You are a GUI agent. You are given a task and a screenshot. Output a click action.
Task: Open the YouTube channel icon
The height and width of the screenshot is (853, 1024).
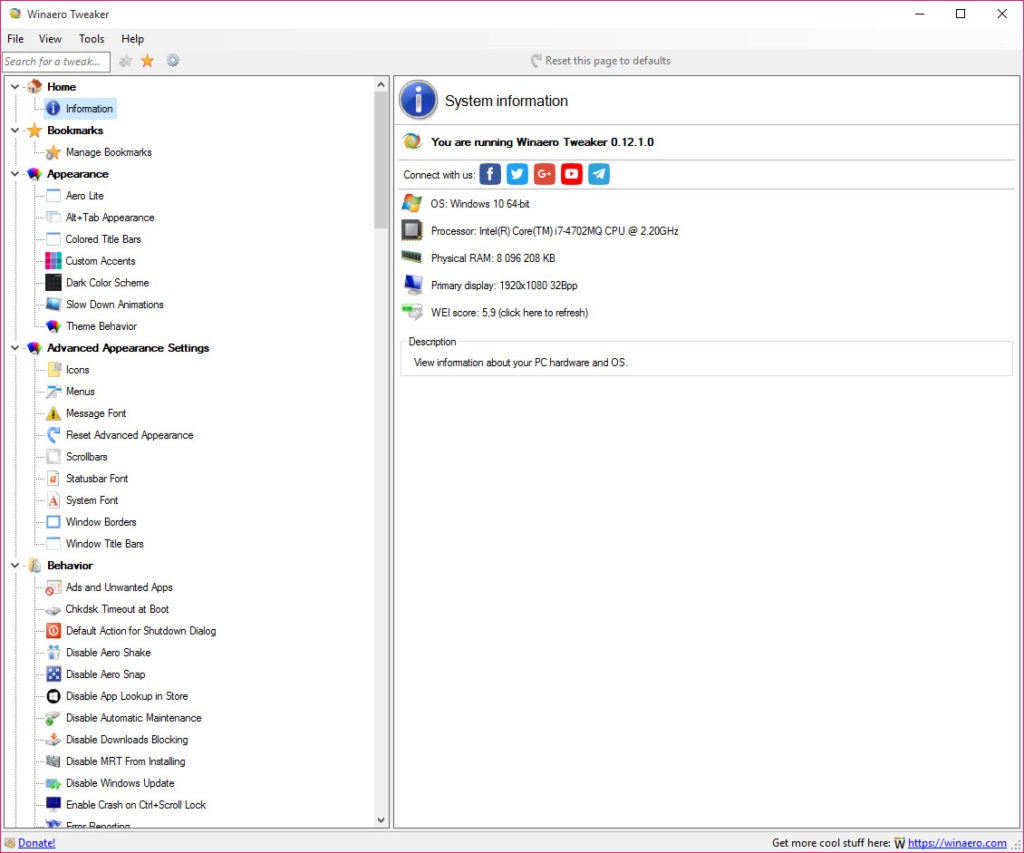tap(571, 174)
